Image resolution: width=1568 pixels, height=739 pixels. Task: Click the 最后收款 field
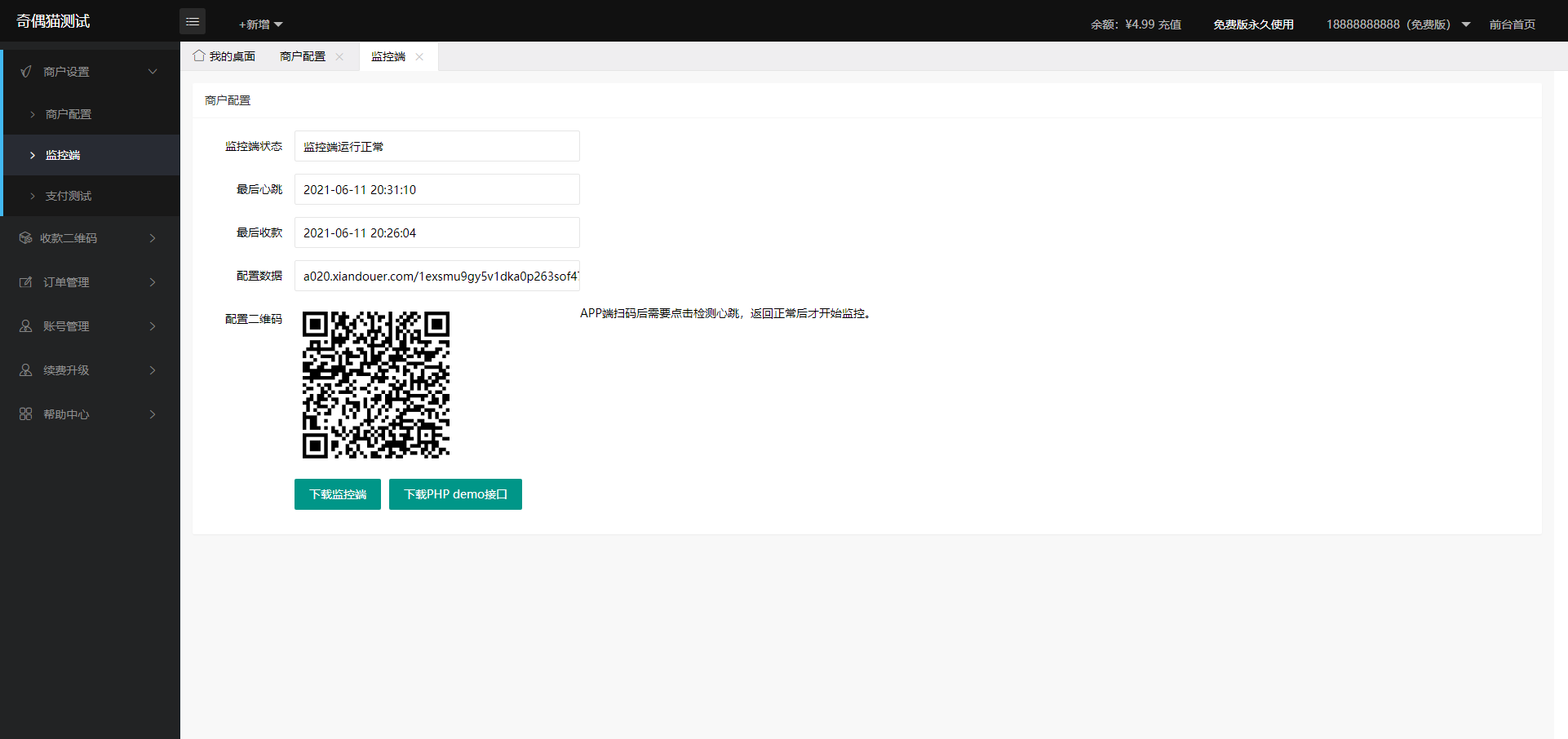437,232
